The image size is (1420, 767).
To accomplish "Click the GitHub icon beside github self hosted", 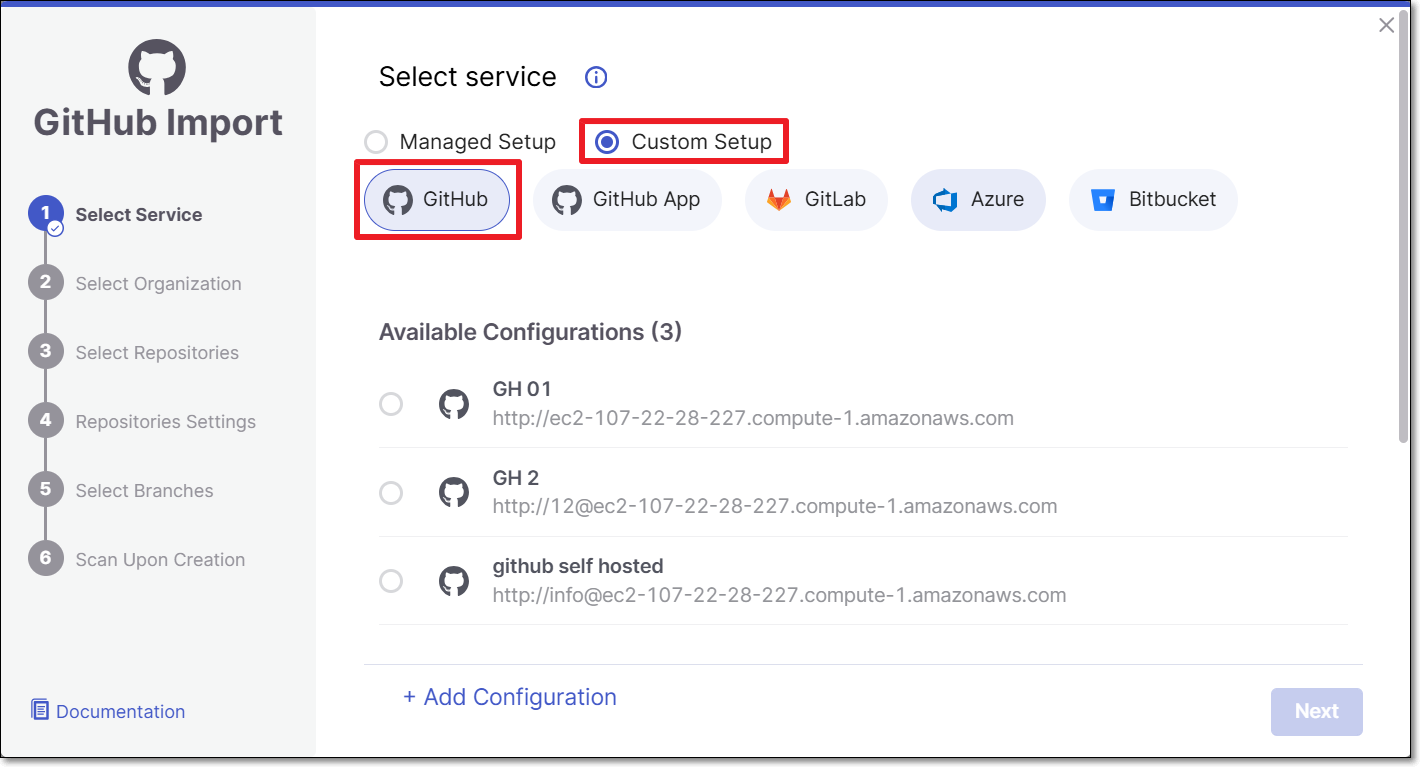I will [454, 581].
